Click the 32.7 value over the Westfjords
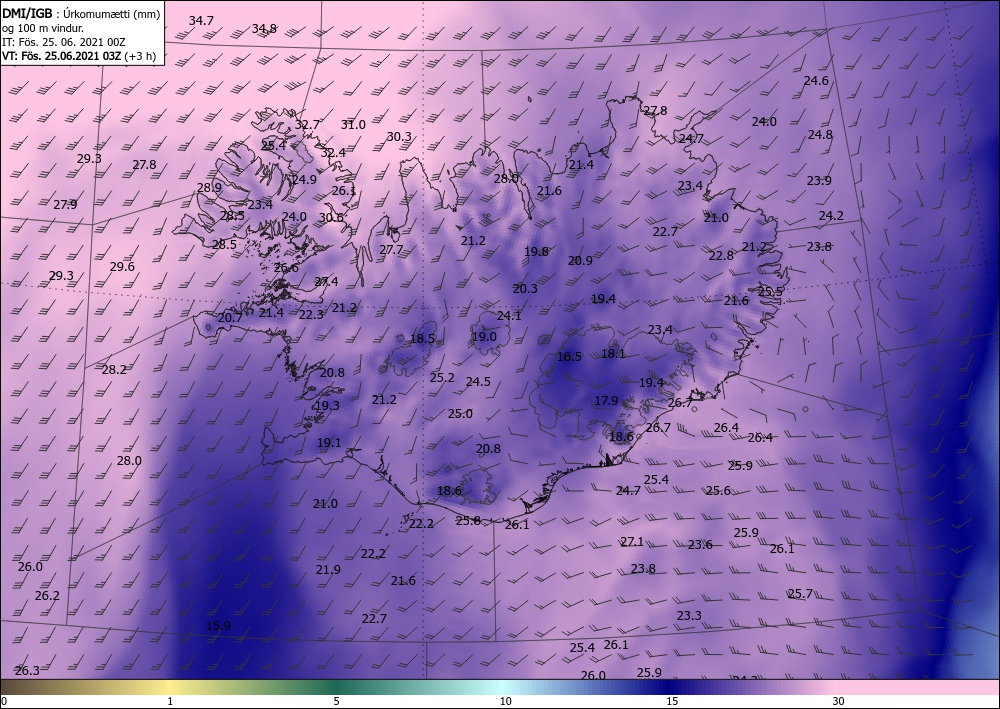This screenshot has height=709, width=1000. point(307,124)
